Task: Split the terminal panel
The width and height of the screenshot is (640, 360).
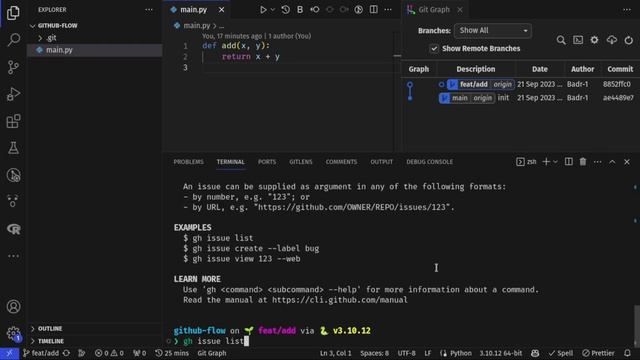Action: coord(569,162)
